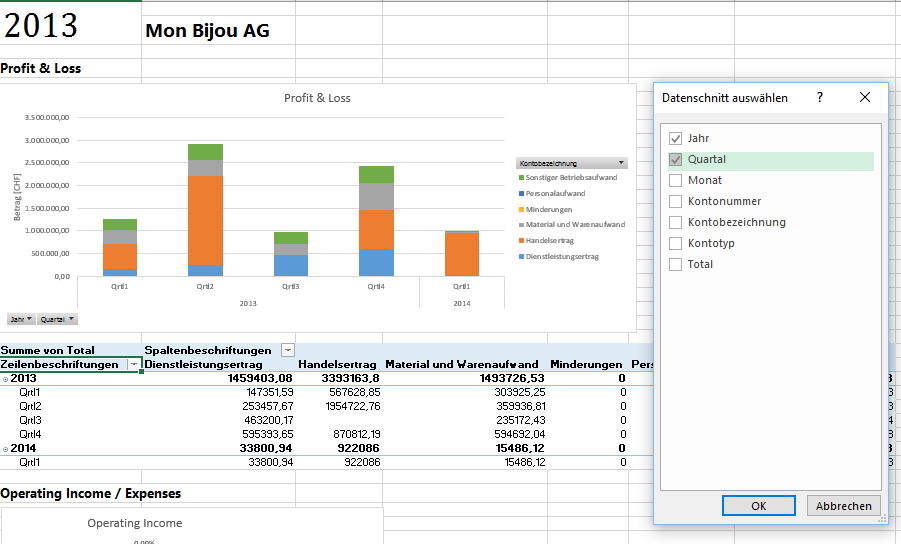This screenshot has height=544, width=901.
Task: Click the orange Handelsertrag legend swatch
Action: tap(521, 241)
